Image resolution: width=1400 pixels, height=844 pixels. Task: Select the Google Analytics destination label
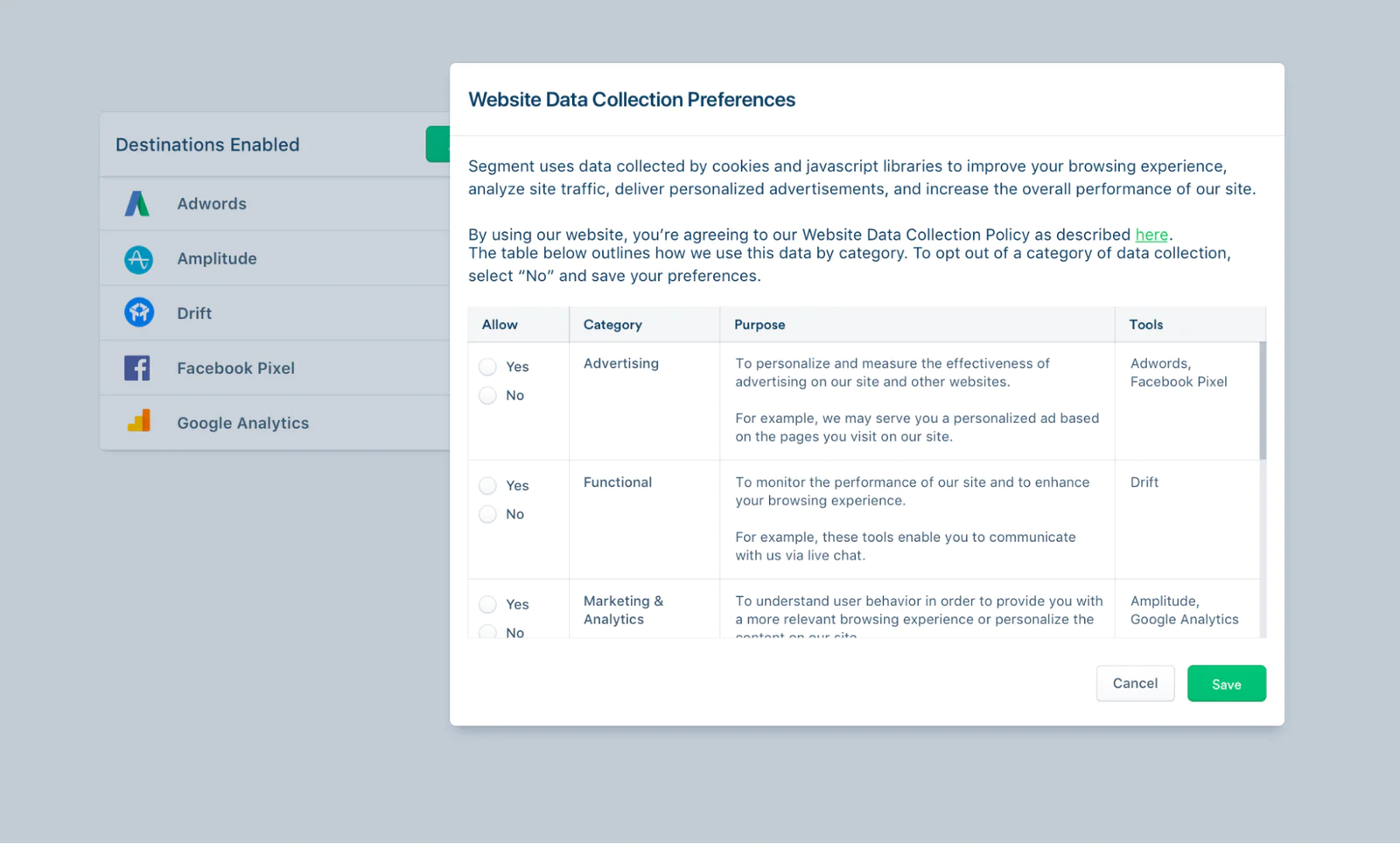242,423
